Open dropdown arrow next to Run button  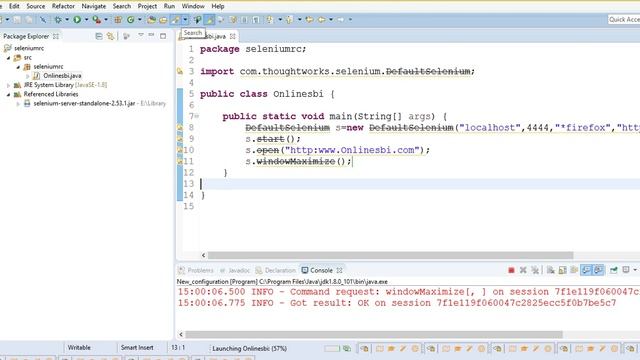pyautogui.click(x=86, y=19)
